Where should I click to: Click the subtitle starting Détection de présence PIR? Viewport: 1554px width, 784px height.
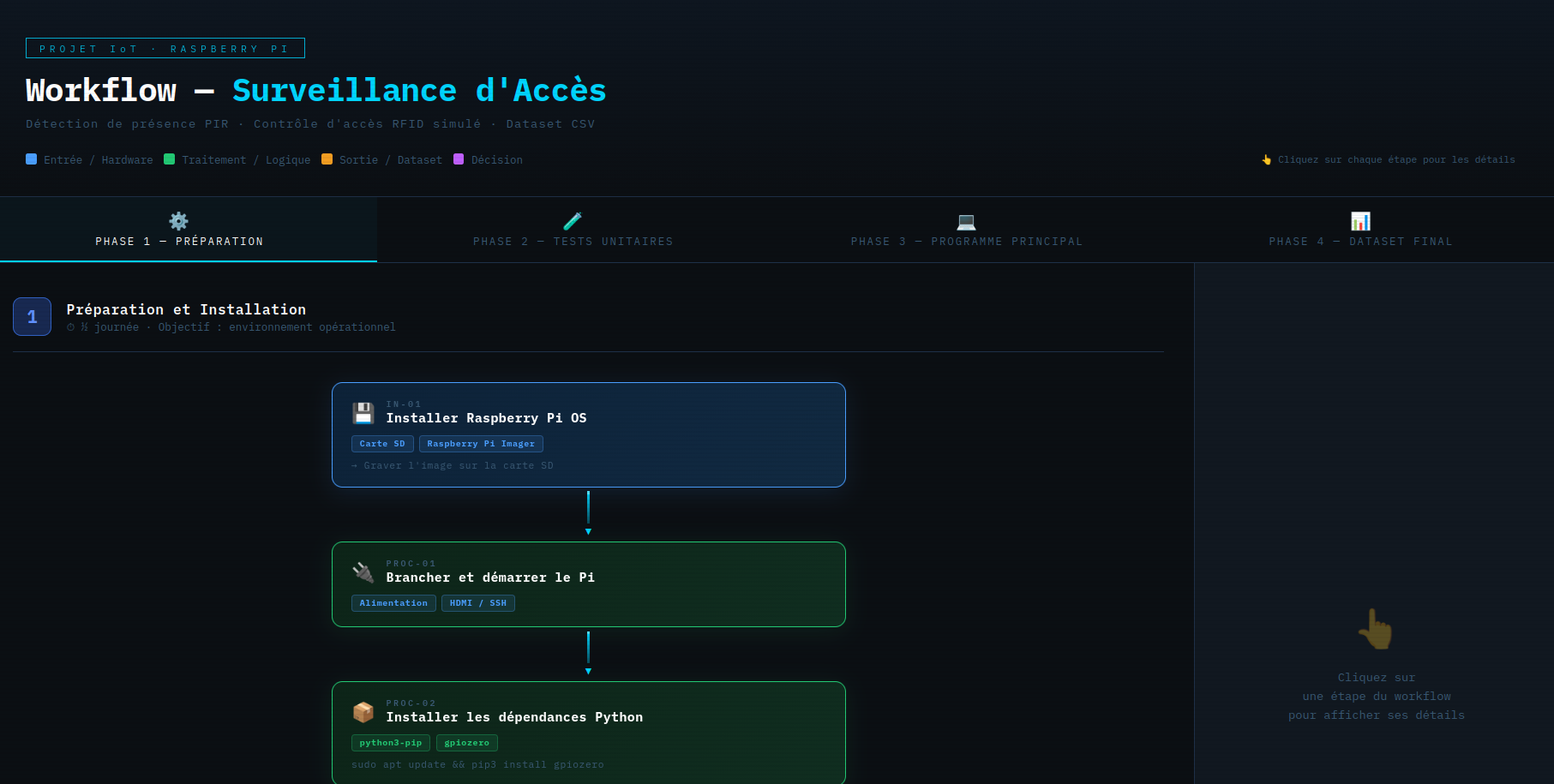click(310, 124)
